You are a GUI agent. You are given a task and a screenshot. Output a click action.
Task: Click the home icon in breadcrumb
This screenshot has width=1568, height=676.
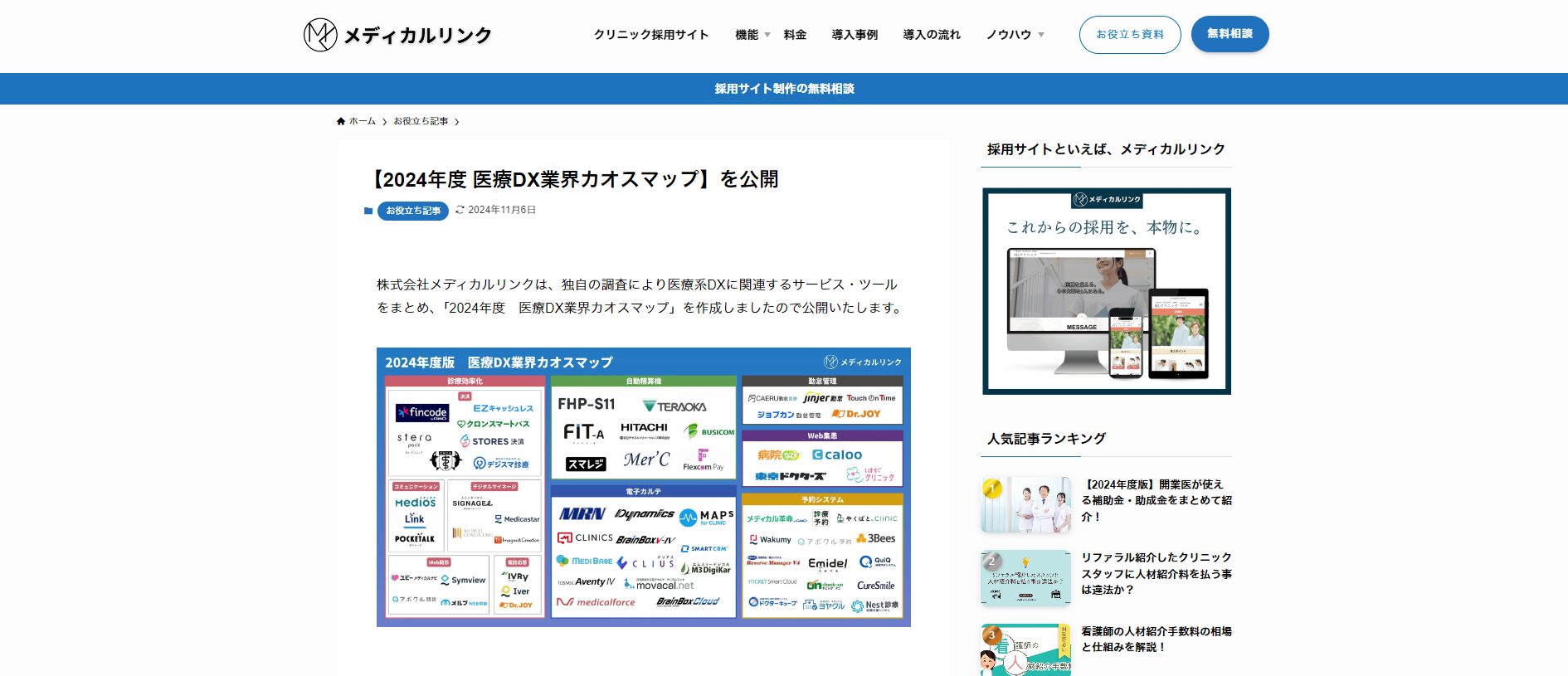(341, 121)
